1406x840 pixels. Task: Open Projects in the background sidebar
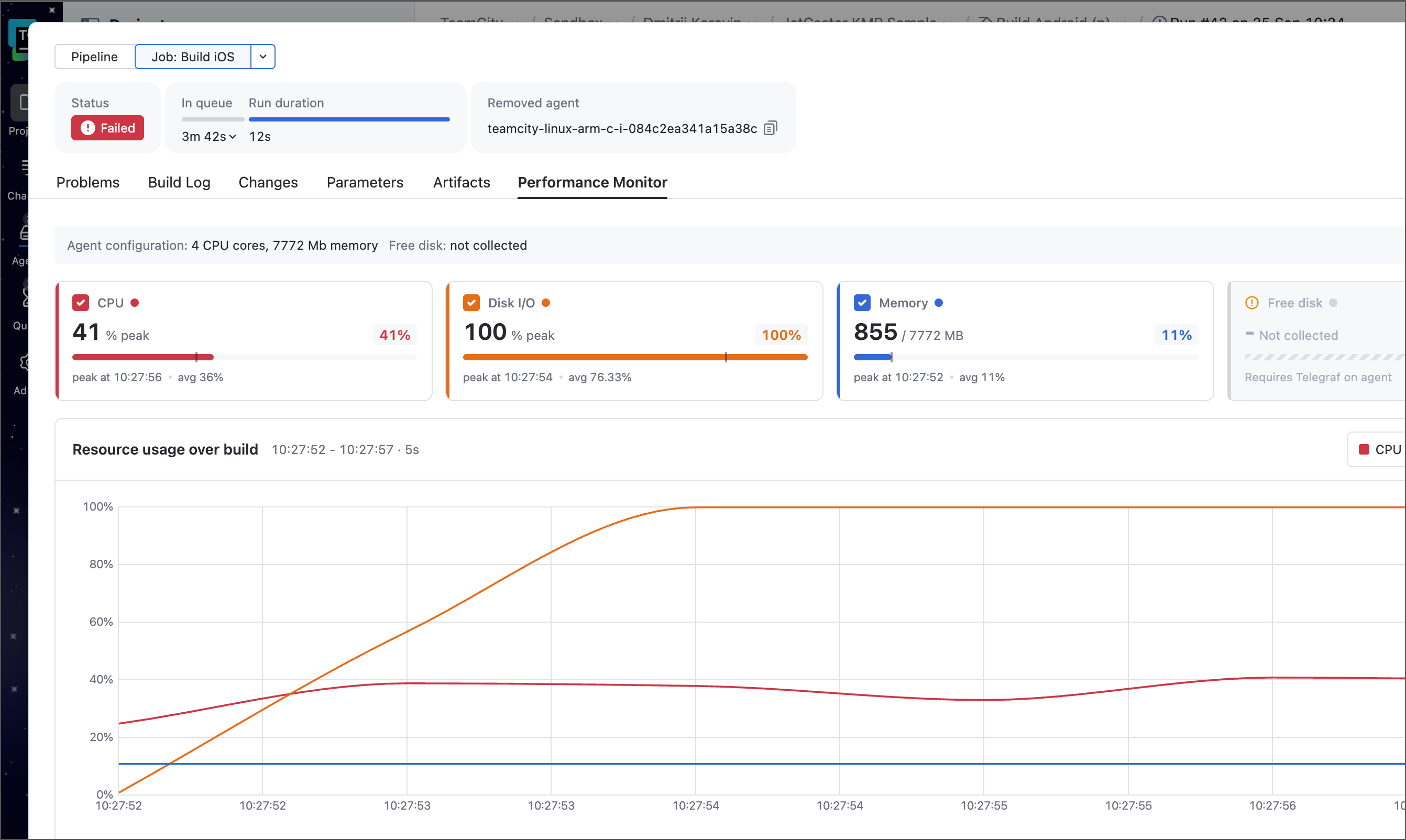pyautogui.click(x=18, y=110)
